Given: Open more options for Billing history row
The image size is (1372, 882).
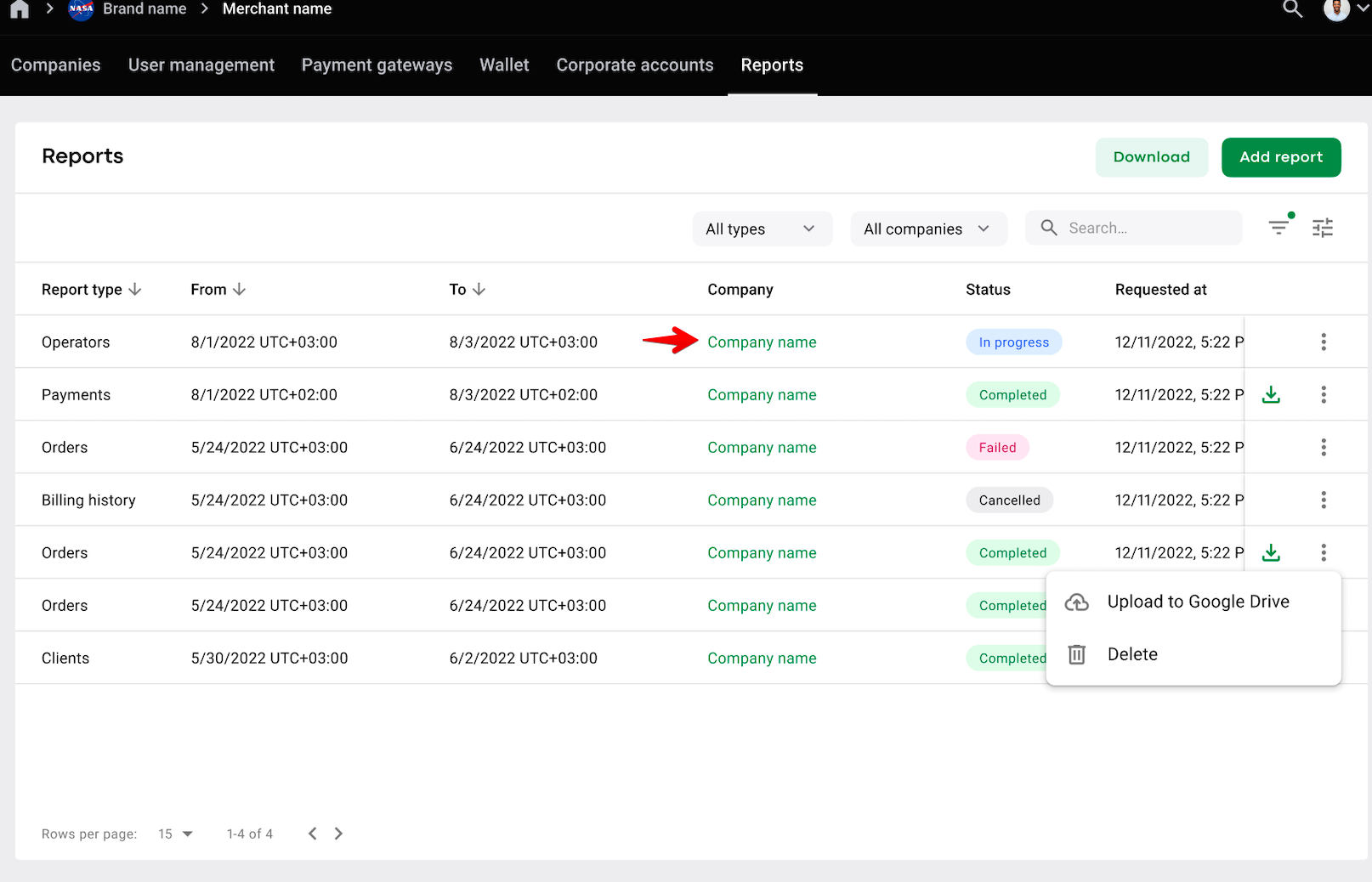Looking at the screenshot, I should [1324, 500].
